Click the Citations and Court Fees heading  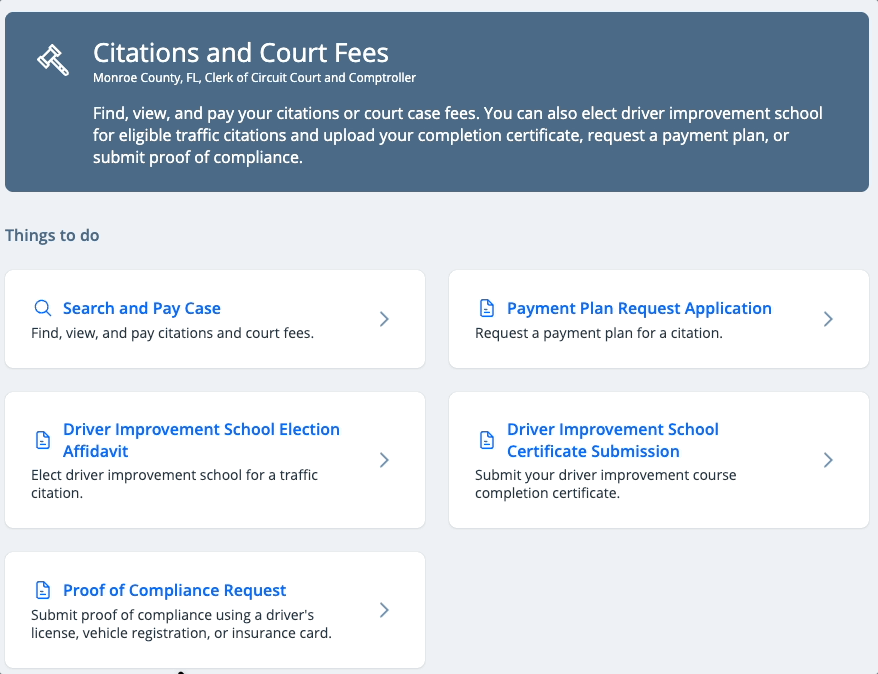coord(240,52)
